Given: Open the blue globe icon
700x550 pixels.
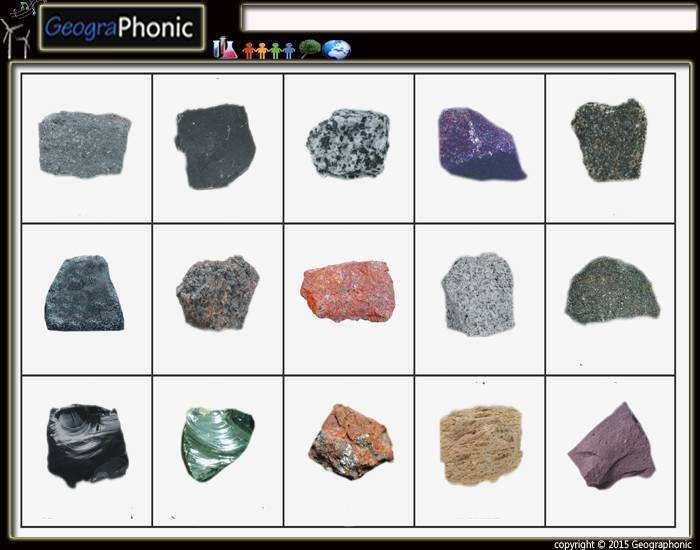Looking at the screenshot, I should coord(336,49).
